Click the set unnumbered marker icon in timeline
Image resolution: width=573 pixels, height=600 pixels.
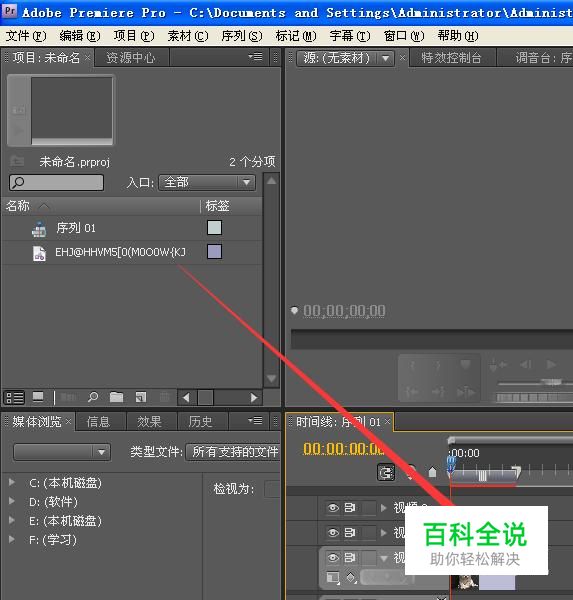tap(432, 473)
